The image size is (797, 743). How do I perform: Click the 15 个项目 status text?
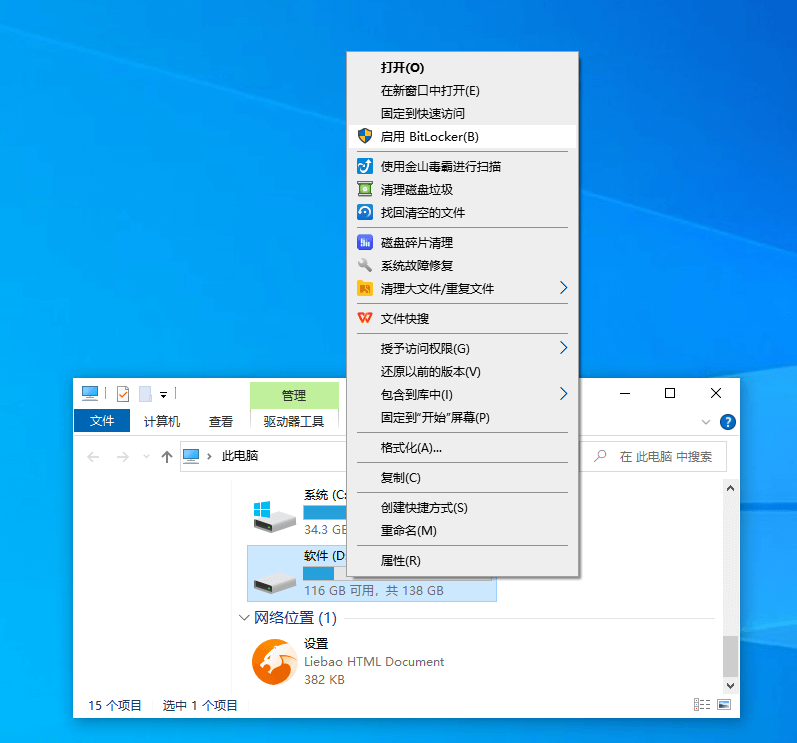pyautogui.click(x=115, y=705)
